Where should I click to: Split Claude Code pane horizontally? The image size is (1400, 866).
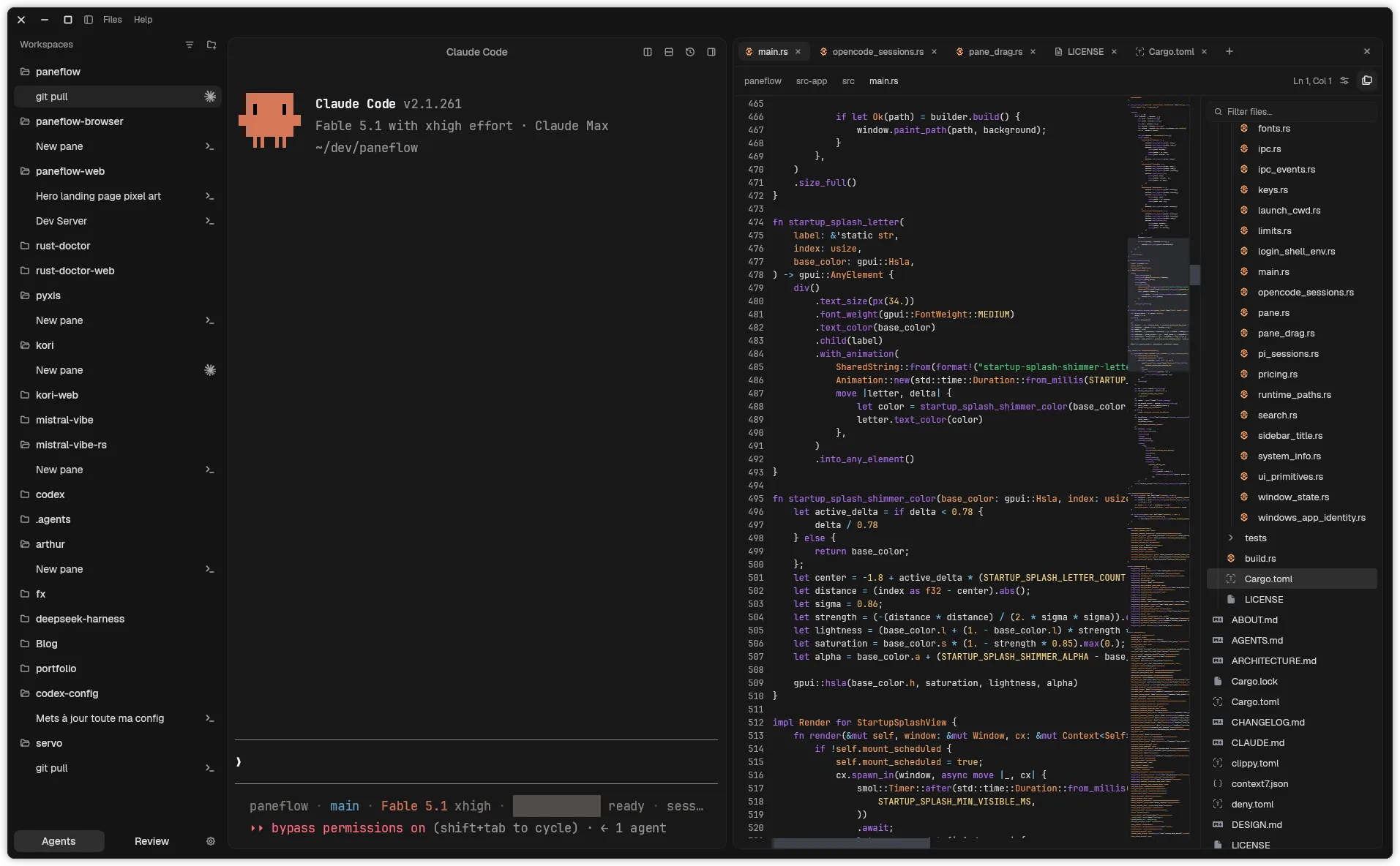point(669,52)
